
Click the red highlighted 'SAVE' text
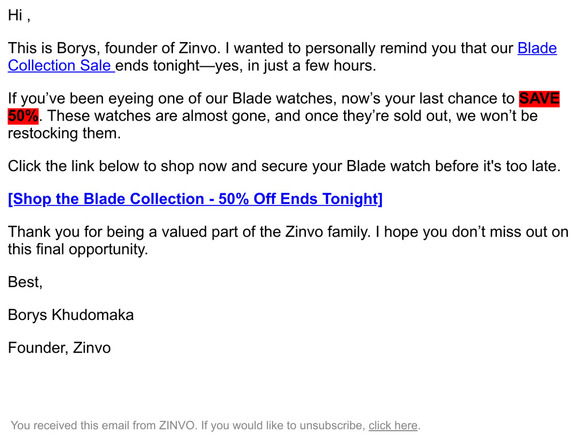[x=539, y=99]
